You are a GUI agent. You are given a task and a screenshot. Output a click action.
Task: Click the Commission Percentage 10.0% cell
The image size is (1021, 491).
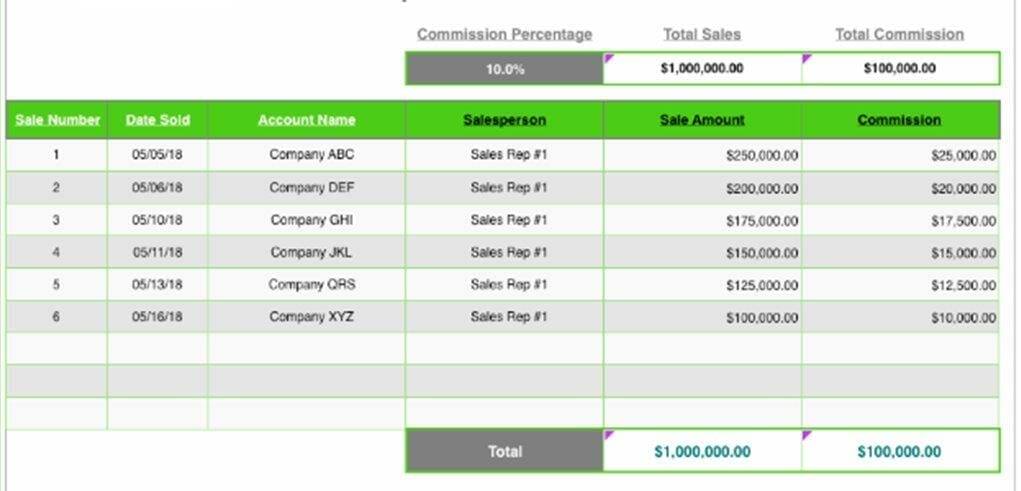tap(504, 69)
